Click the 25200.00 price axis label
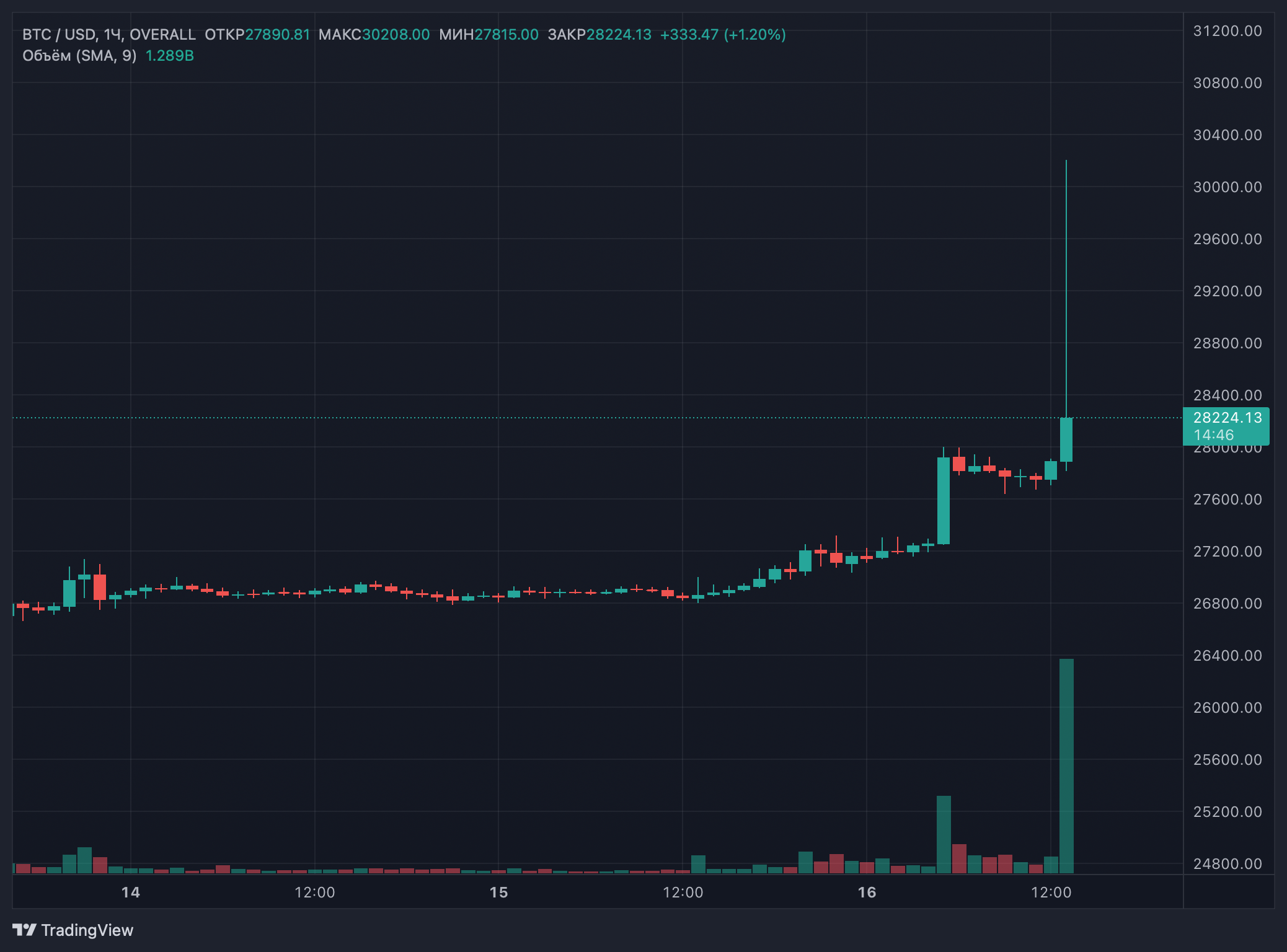 click(x=1227, y=812)
